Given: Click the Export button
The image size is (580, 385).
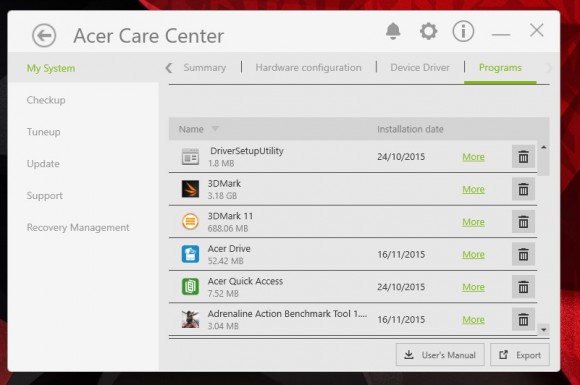Looking at the screenshot, I should [x=520, y=355].
